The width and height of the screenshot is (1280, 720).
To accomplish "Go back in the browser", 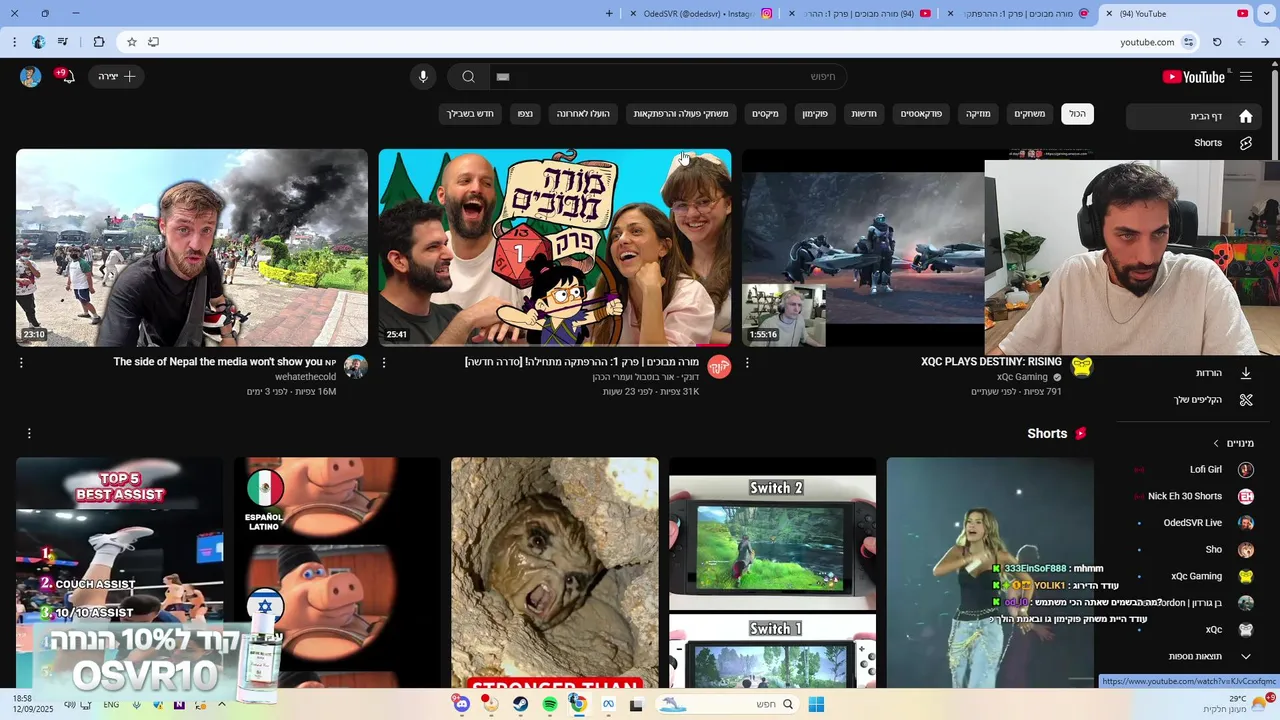I will (x=1265, y=42).
